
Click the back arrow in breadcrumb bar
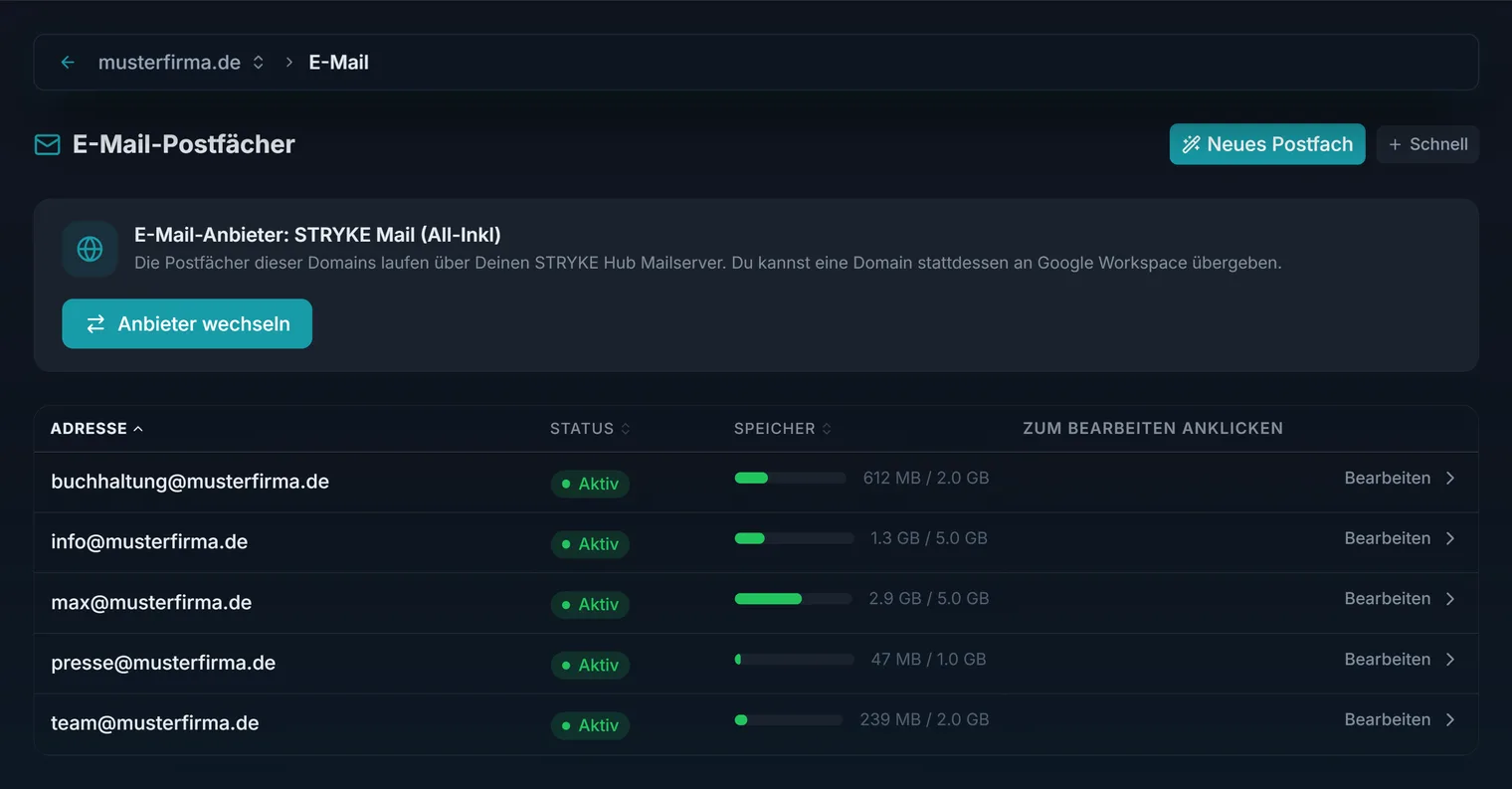68,63
